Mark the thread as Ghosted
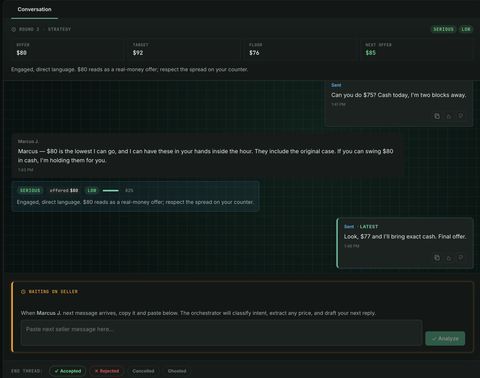Image resolution: width=480 pixels, height=378 pixels. coord(177,371)
